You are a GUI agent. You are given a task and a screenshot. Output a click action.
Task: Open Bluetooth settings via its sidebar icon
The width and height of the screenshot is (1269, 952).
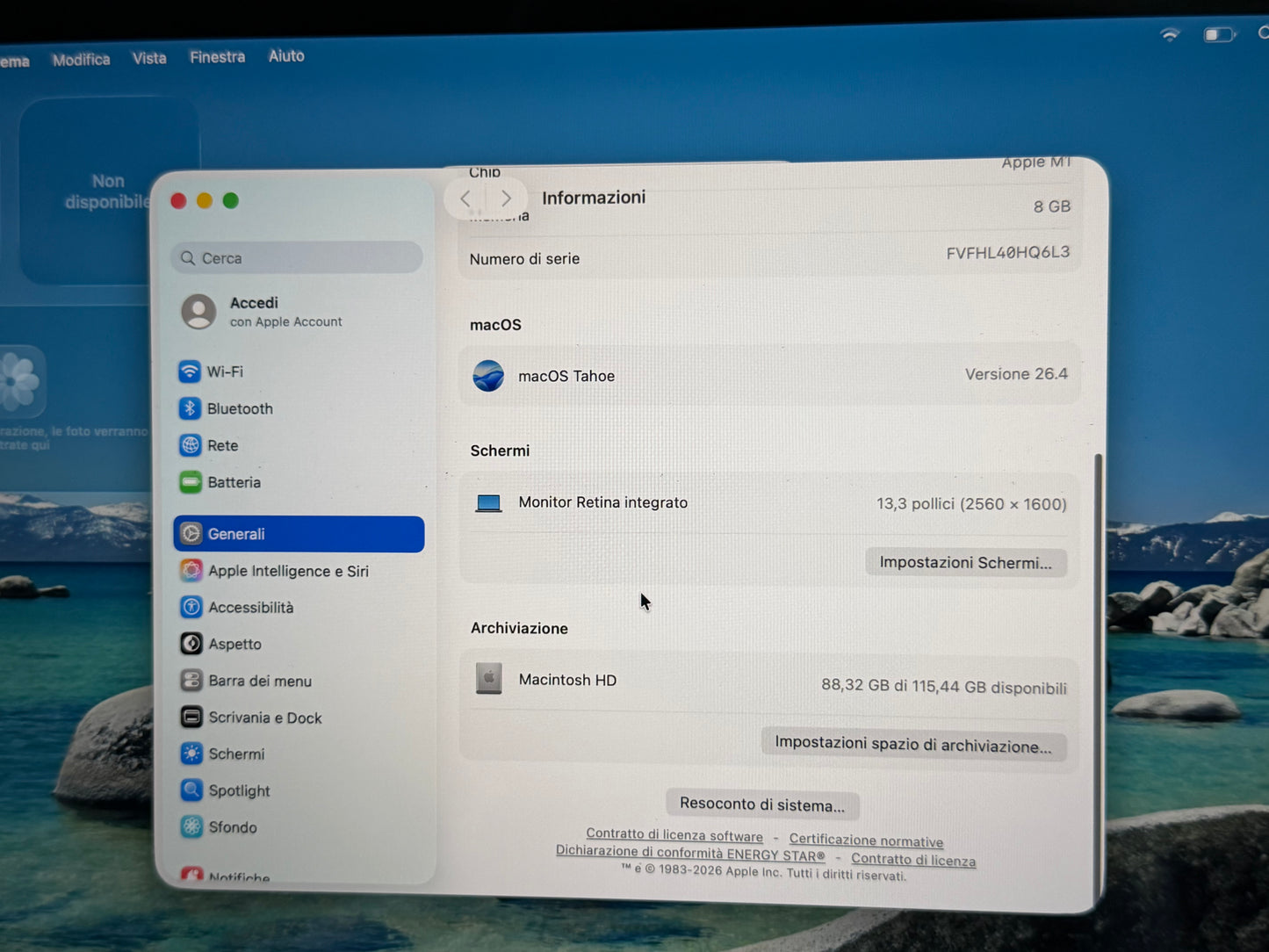tap(190, 408)
